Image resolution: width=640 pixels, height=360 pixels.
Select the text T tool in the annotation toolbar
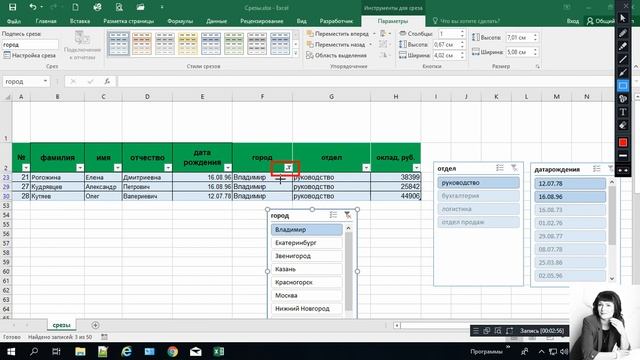tap(623, 112)
